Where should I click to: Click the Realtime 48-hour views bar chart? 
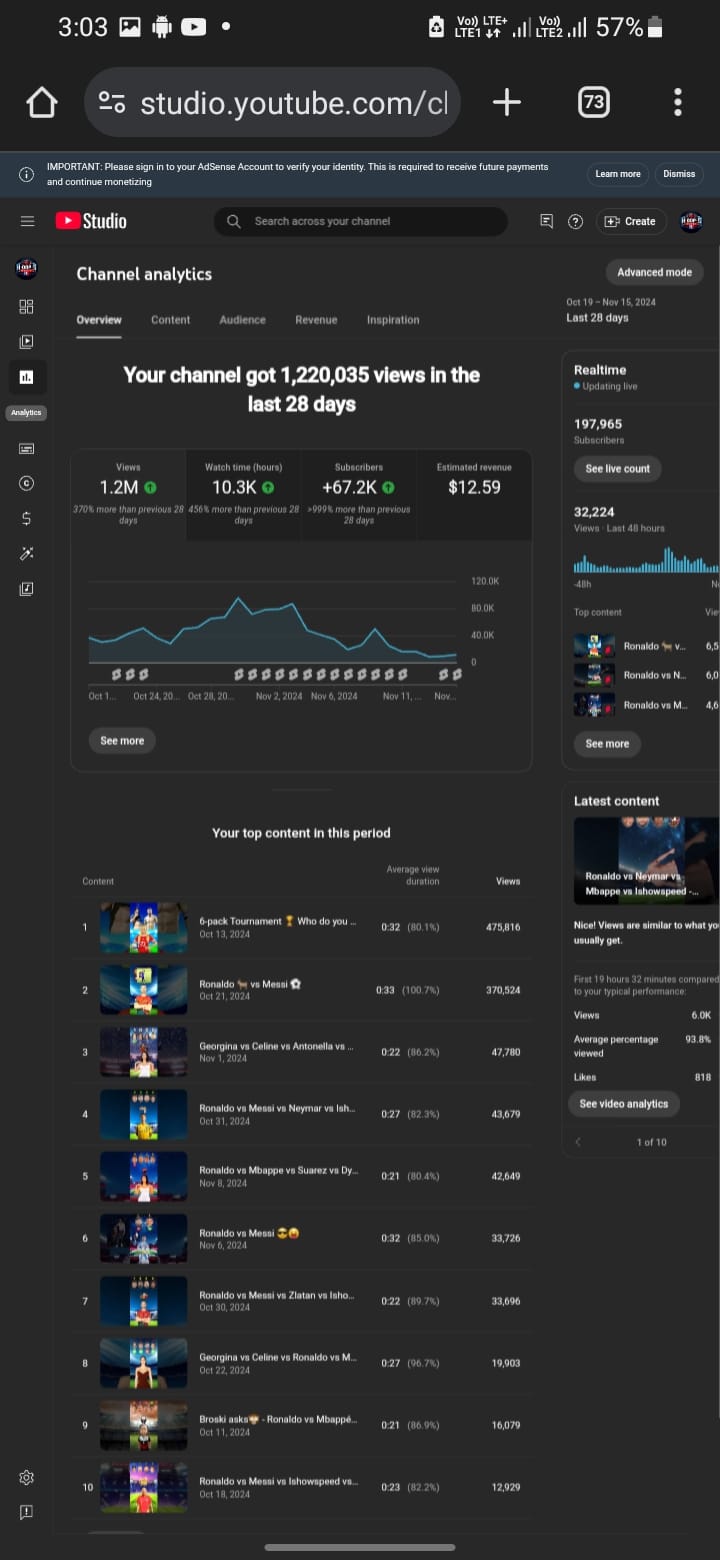point(646,560)
